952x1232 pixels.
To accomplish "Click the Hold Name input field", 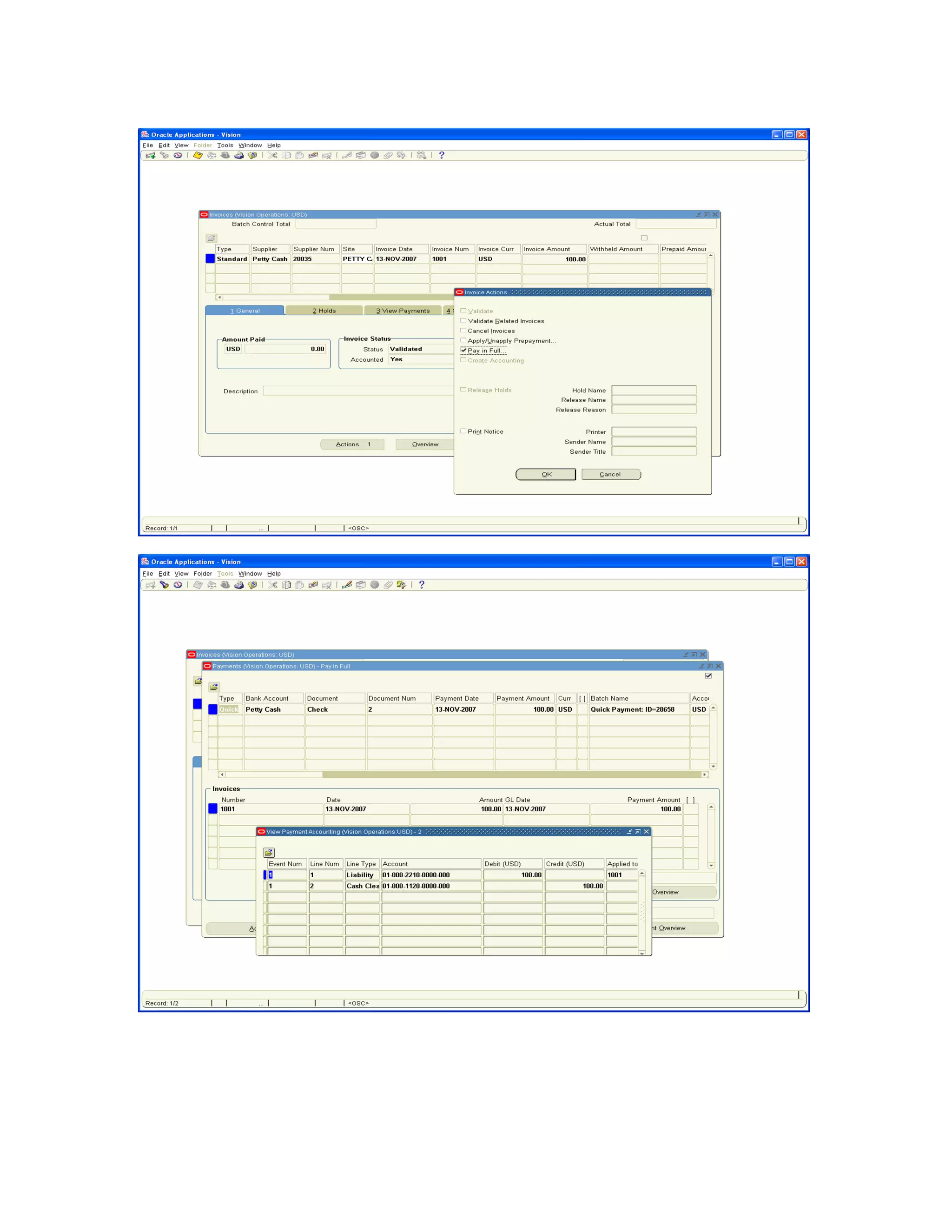I will coord(654,390).
